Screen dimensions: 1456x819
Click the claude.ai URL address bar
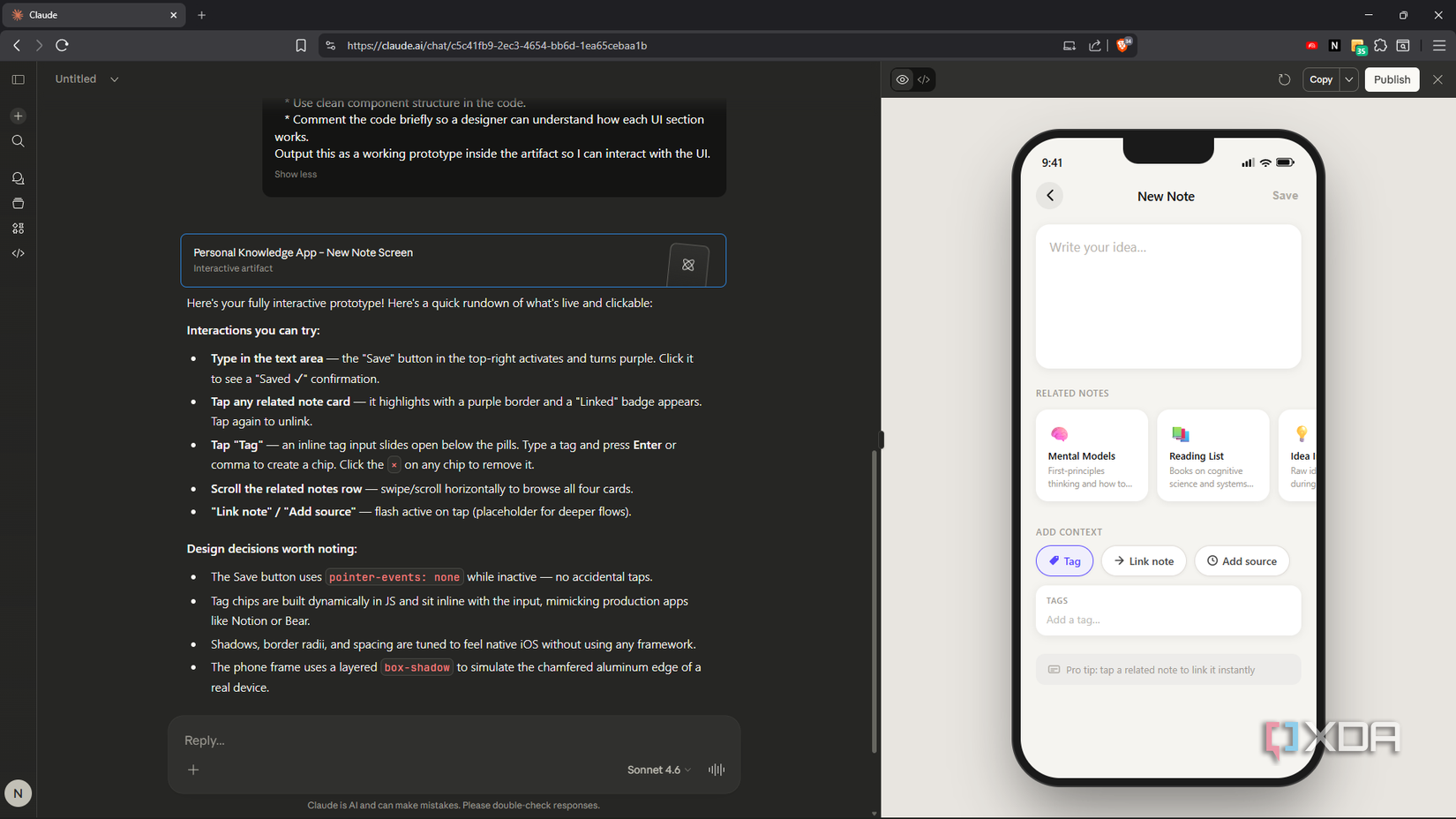497,46
